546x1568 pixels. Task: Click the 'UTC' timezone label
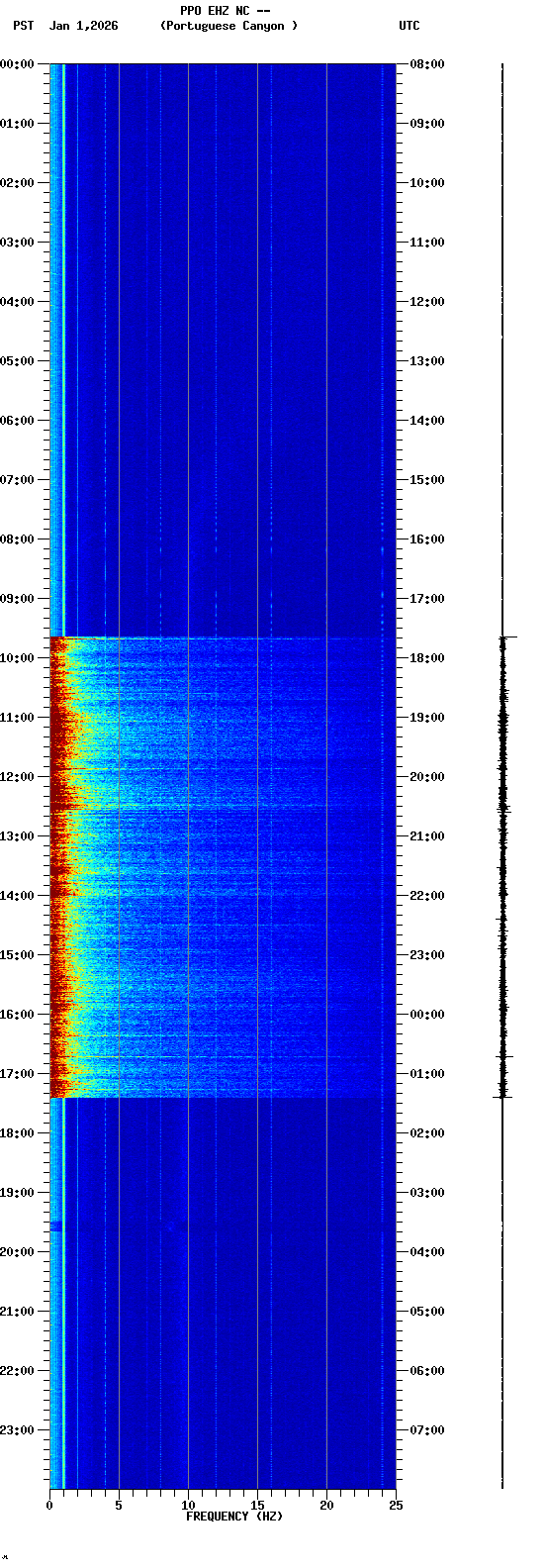coord(409,26)
